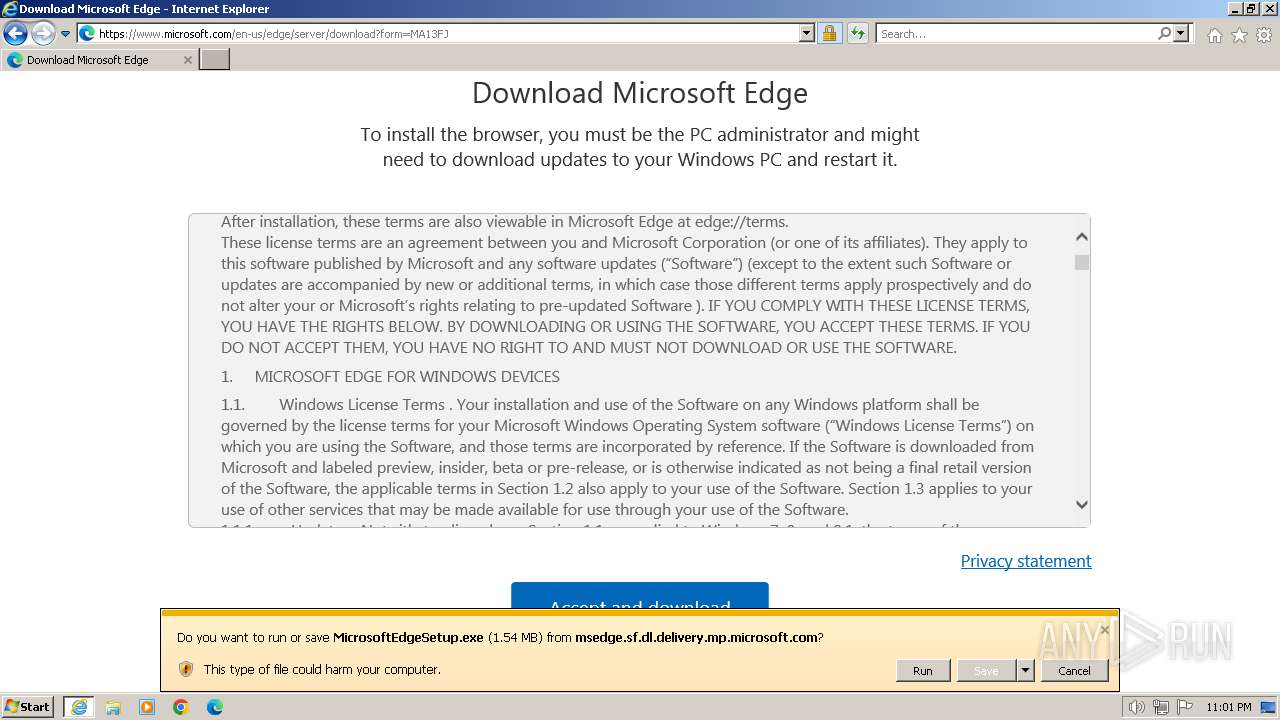This screenshot has width=1280, height=720.
Task: Click the magnifier search icon
Action: pos(1164,33)
